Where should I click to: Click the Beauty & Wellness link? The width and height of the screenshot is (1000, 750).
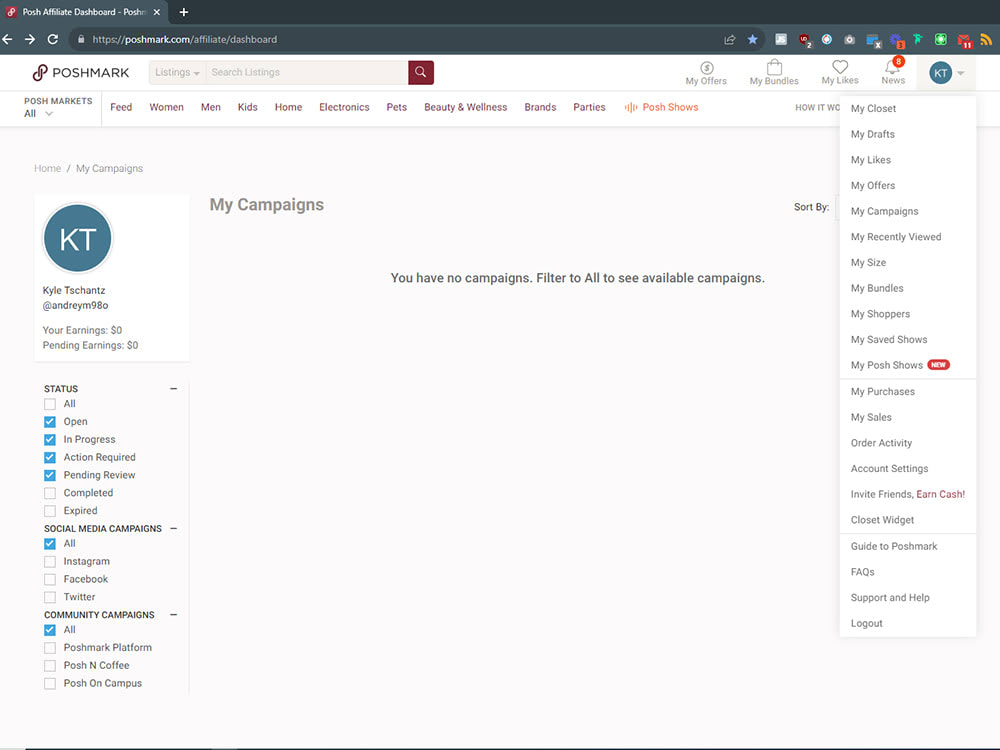[466, 107]
